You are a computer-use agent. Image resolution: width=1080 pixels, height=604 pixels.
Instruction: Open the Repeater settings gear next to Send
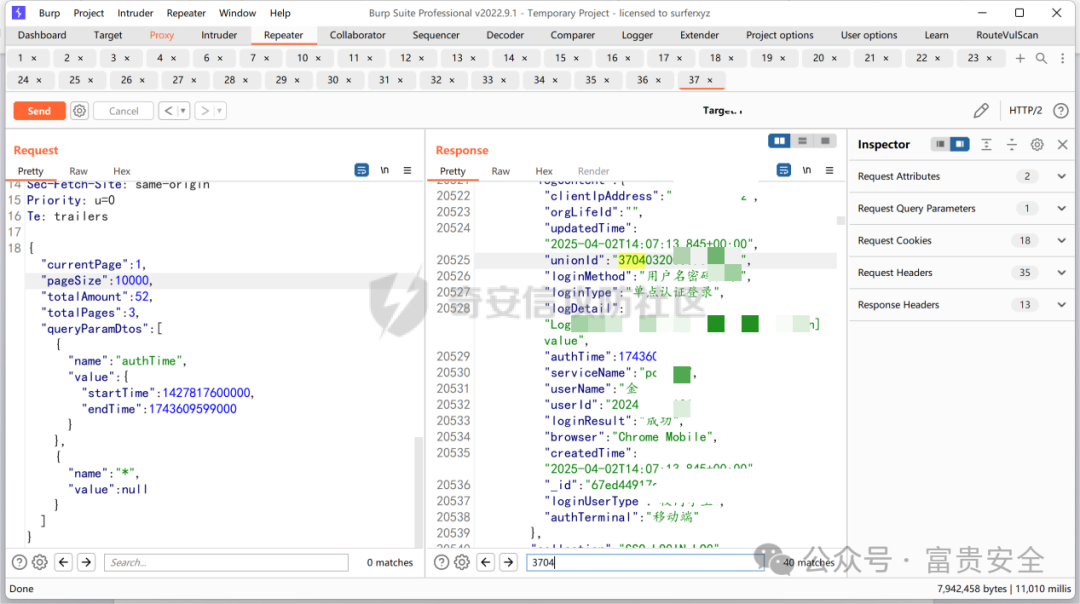click(x=80, y=111)
